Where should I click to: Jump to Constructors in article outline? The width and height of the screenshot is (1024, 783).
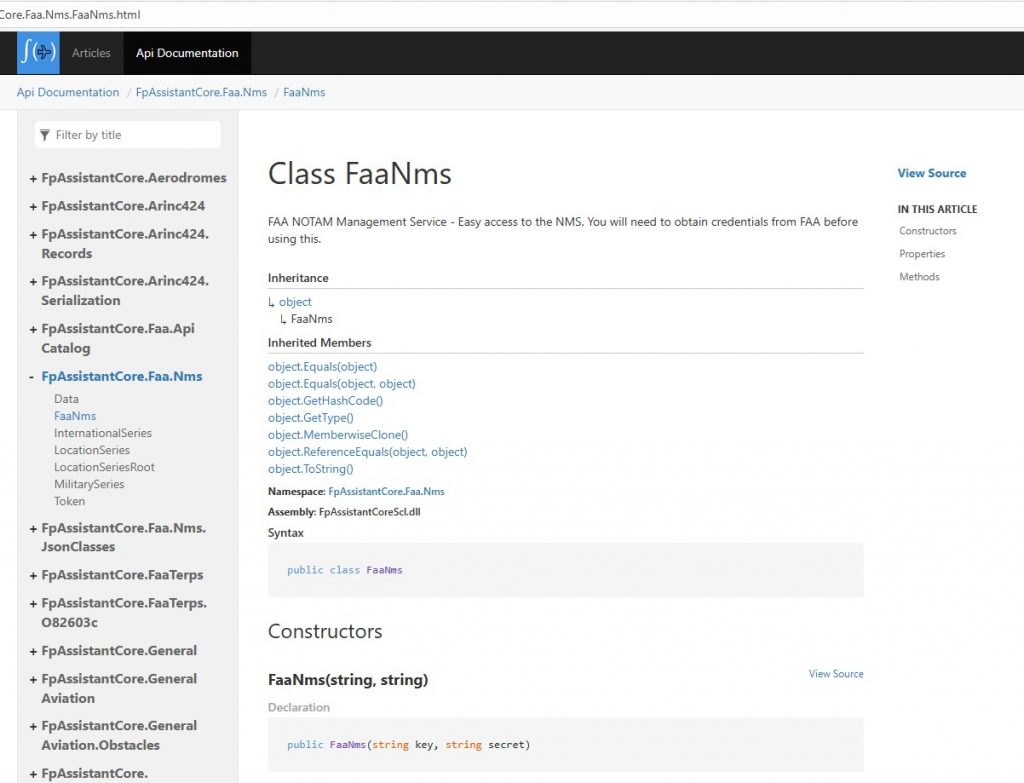click(x=927, y=231)
